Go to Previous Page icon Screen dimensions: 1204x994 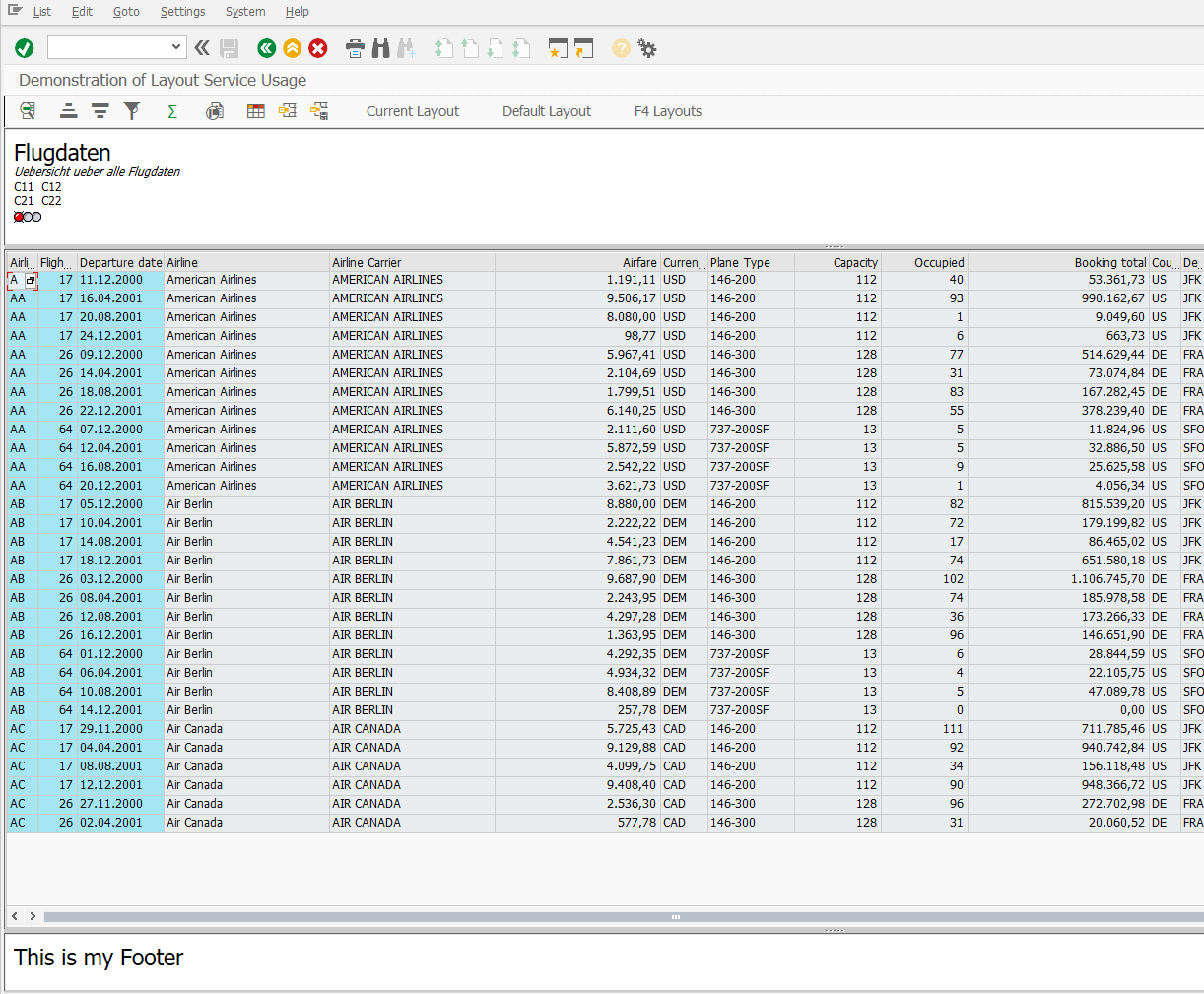tap(470, 48)
